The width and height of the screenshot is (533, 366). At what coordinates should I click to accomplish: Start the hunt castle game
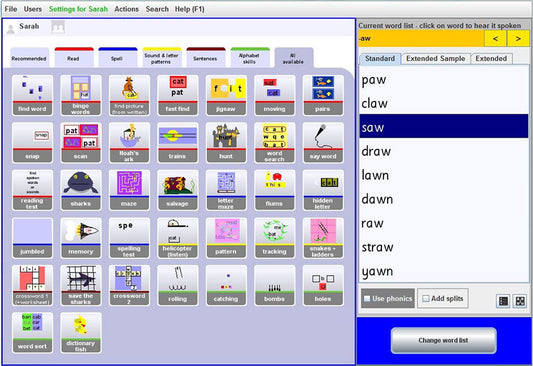tap(226, 143)
